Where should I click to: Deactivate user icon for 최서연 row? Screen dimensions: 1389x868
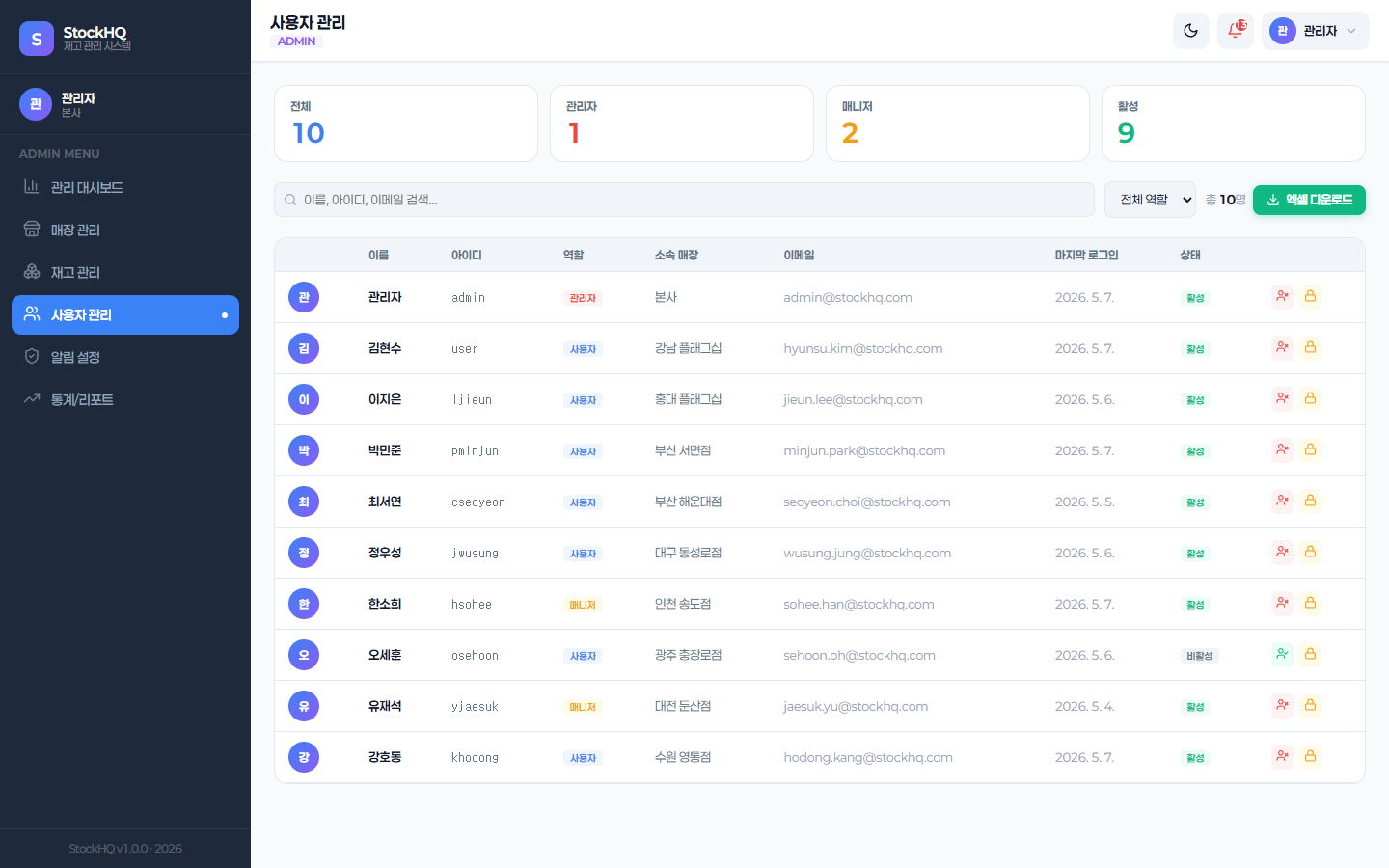(1282, 501)
